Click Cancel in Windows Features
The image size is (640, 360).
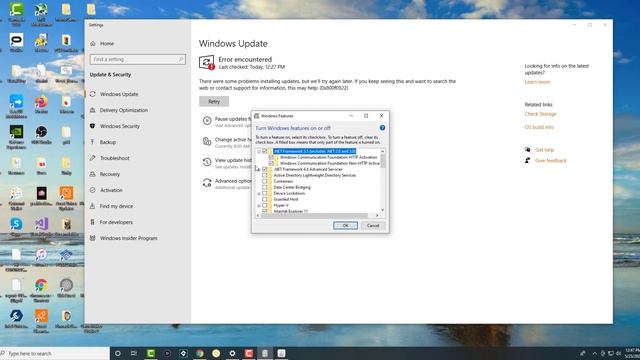point(373,225)
